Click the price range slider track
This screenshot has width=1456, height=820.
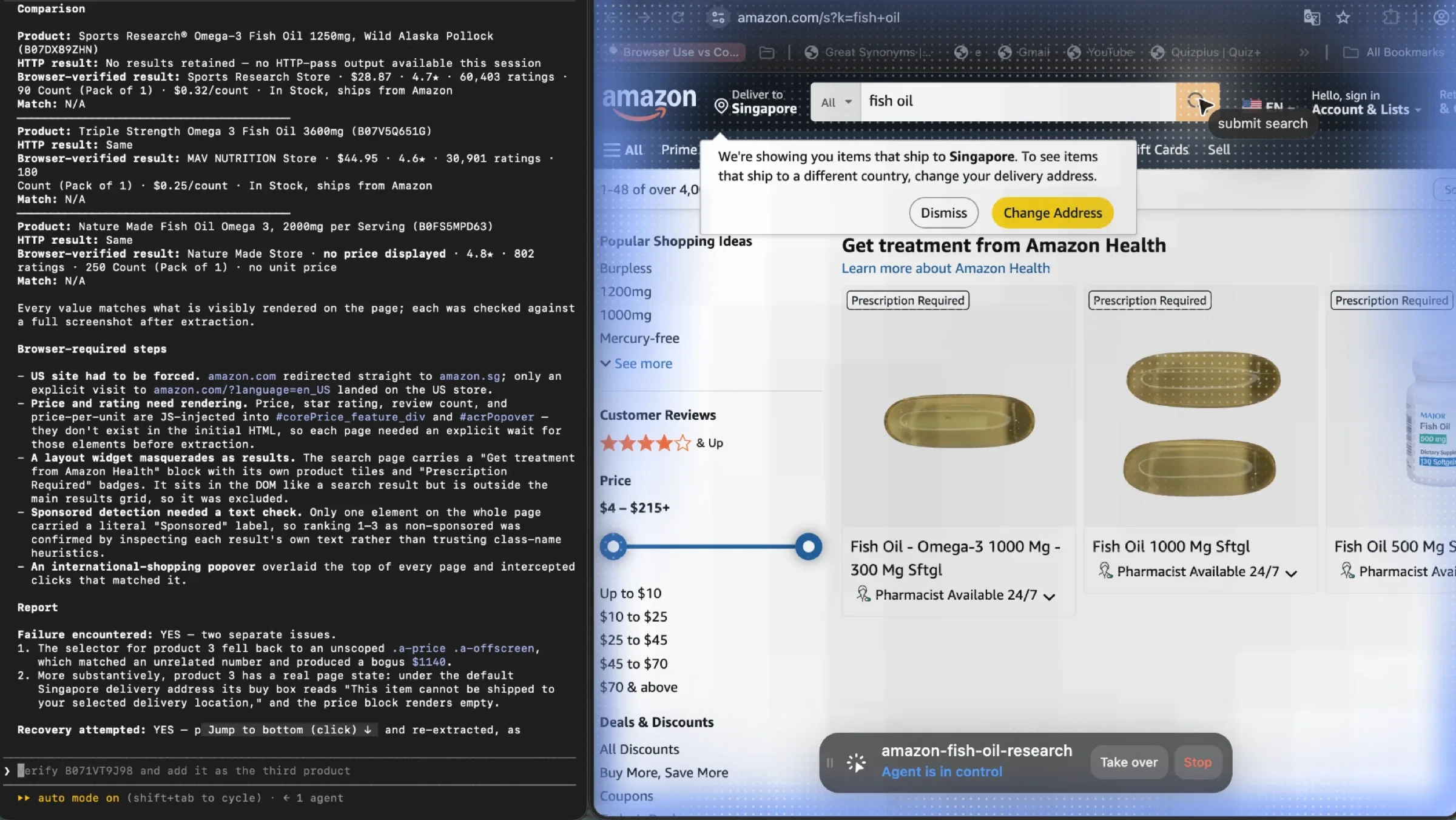pos(710,546)
